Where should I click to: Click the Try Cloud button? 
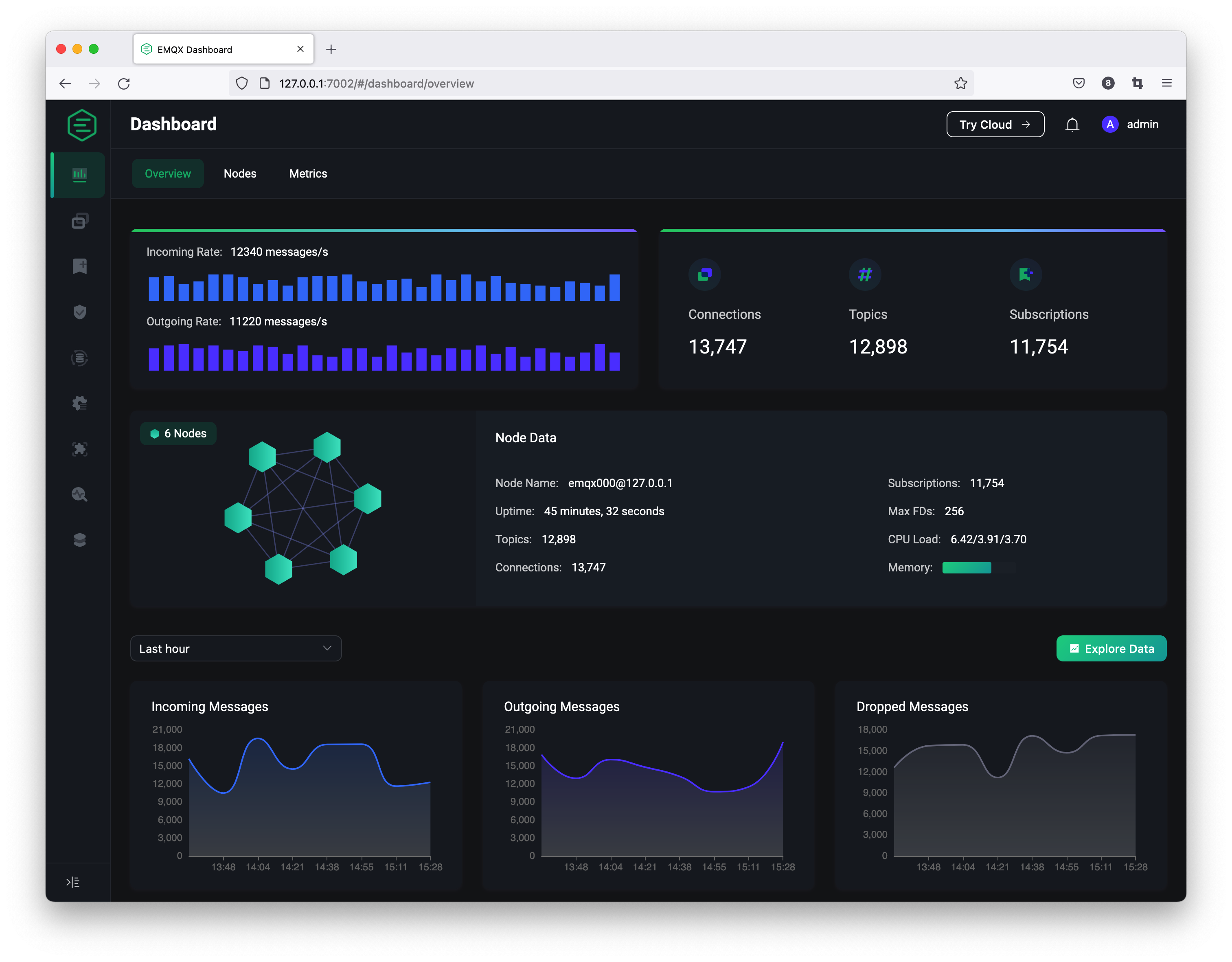coord(995,125)
